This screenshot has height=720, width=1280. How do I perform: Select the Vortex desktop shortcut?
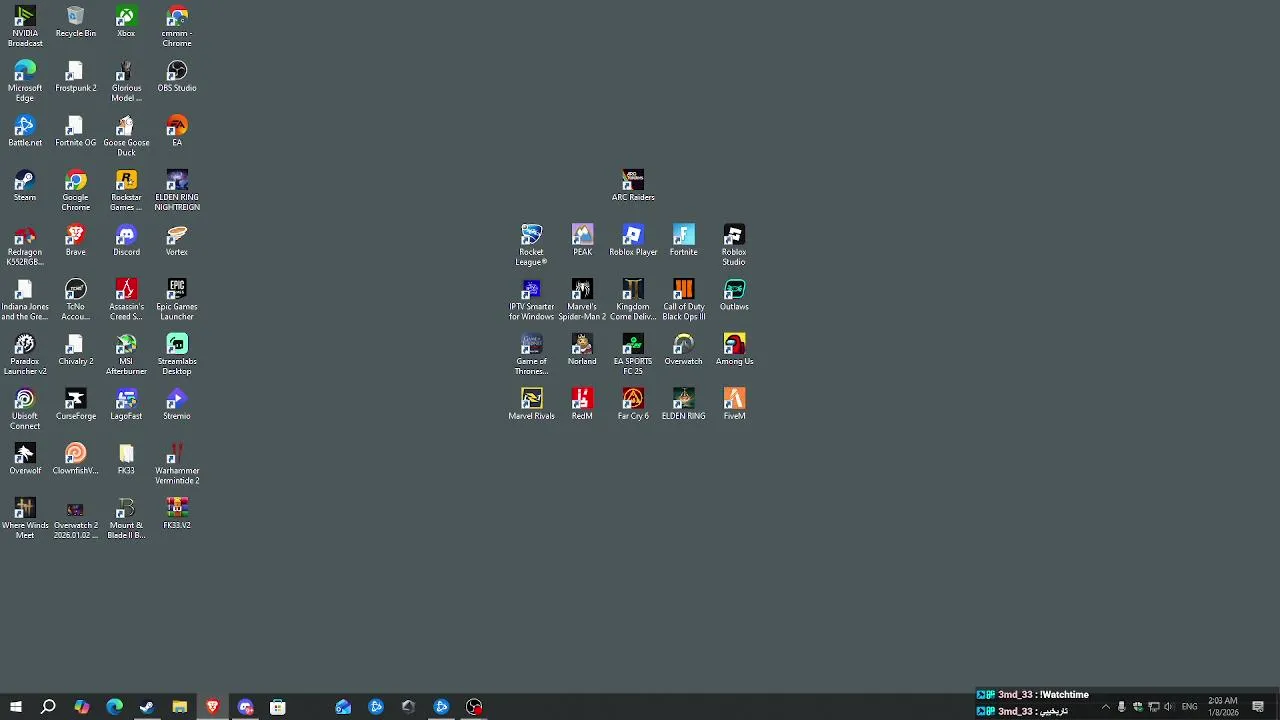pyautogui.click(x=177, y=241)
